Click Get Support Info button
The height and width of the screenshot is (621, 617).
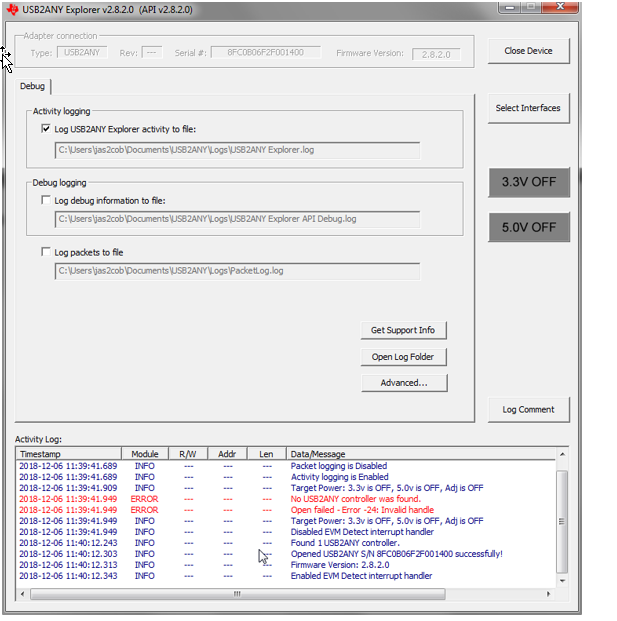tap(403, 330)
